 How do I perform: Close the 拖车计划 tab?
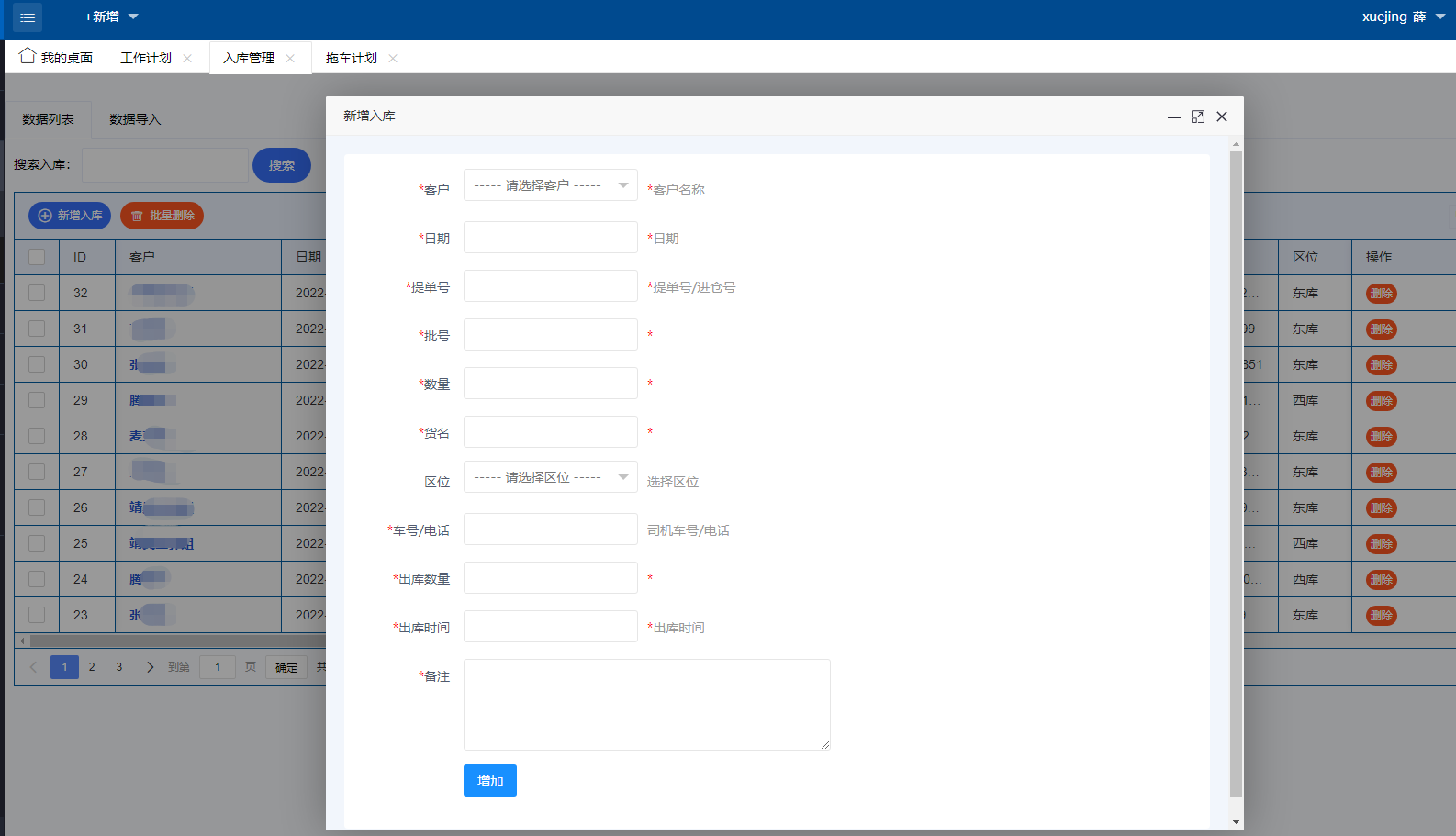pyautogui.click(x=393, y=58)
